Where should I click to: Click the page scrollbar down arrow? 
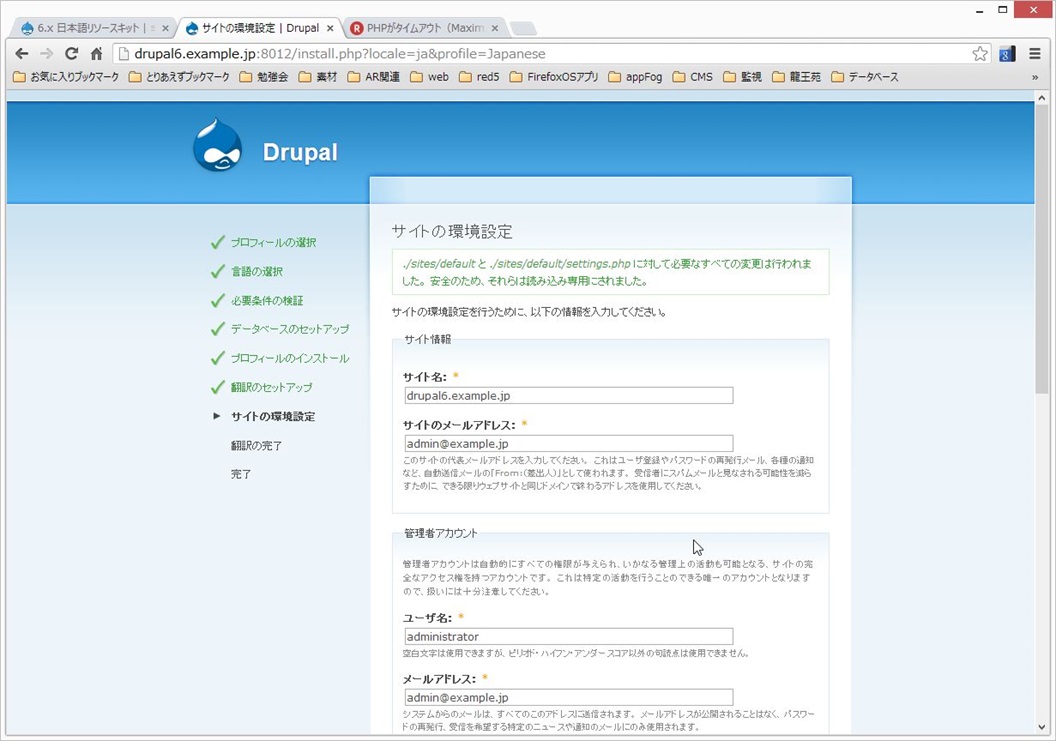coord(1042,728)
